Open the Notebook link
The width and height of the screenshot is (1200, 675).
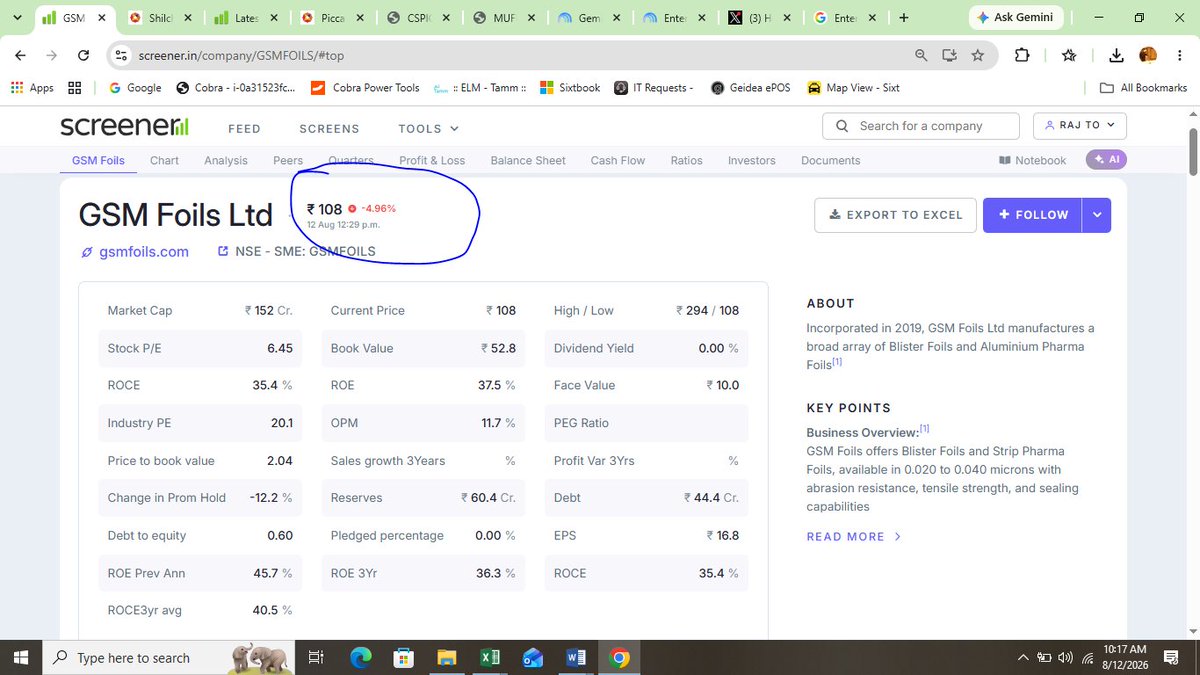(1032, 160)
